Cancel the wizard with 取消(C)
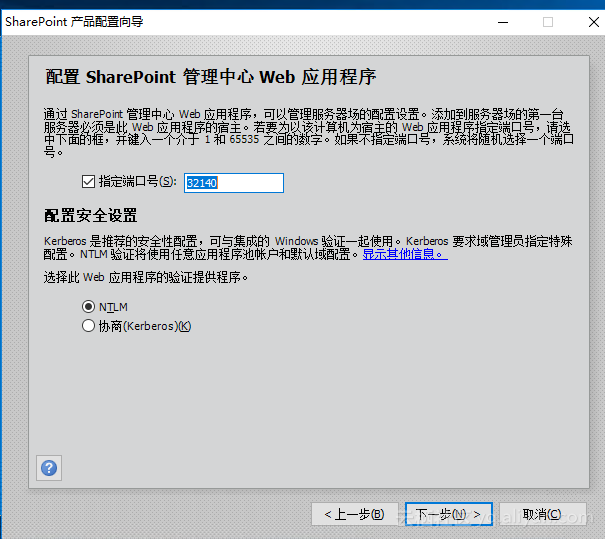 (x=542, y=514)
